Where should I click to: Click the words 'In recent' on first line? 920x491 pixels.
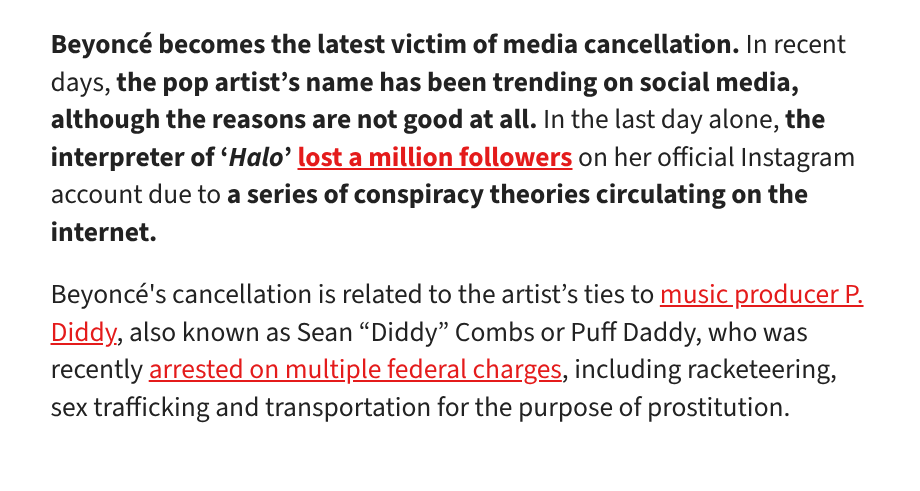(x=796, y=45)
